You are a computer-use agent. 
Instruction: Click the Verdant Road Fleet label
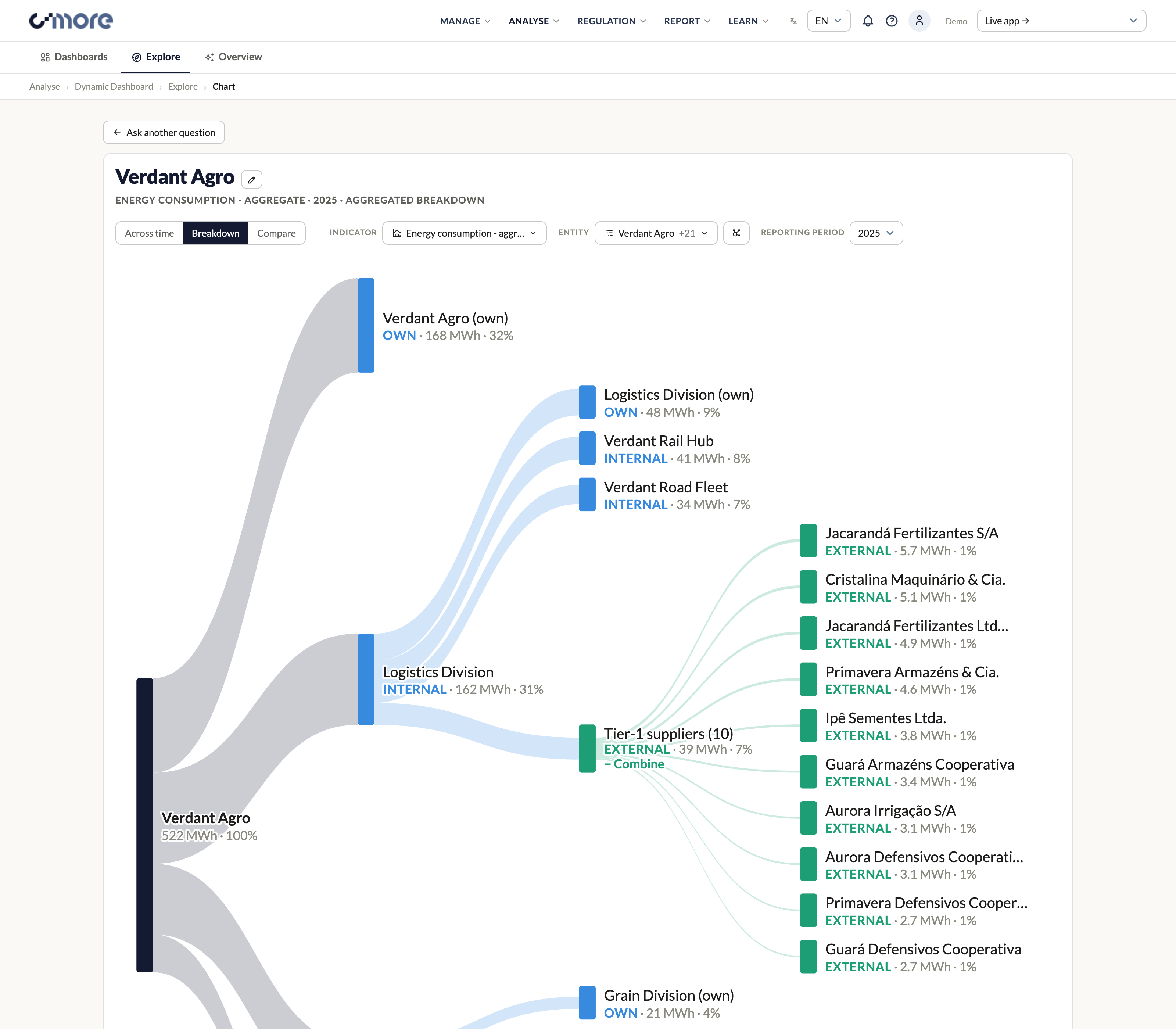point(666,488)
